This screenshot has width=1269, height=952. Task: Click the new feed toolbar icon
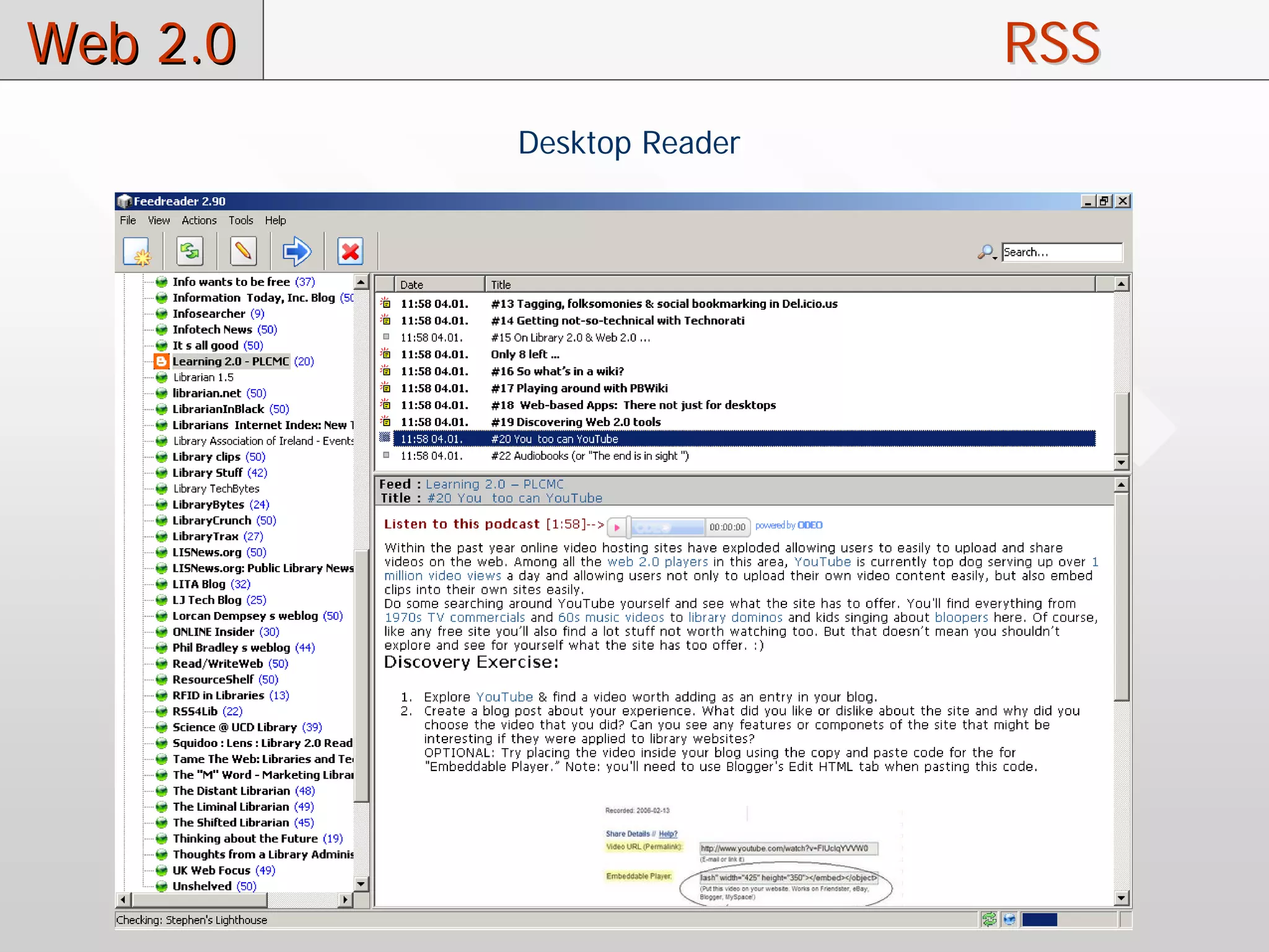tap(136, 251)
